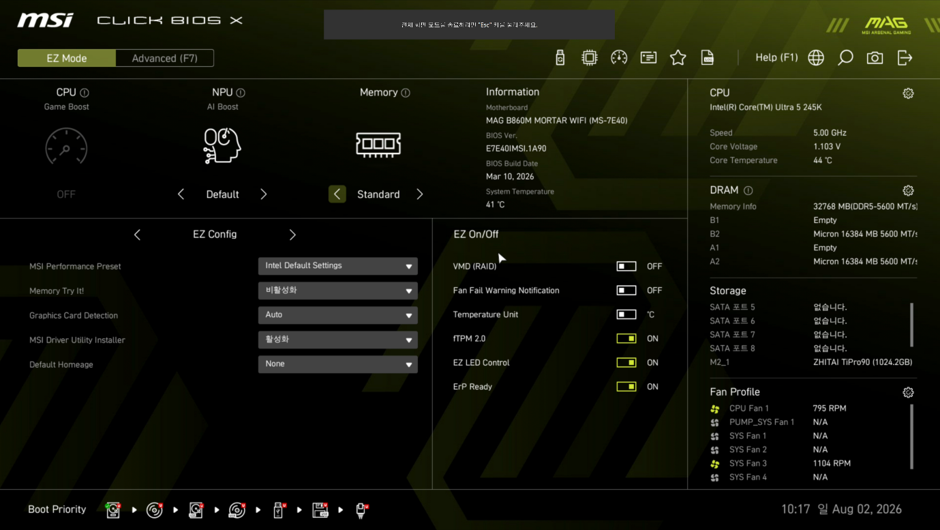The height and width of the screenshot is (530, 940).
Task: Select USB CD/DVD boot device icon
Action: pyautogui.click(x=237, y=510)
